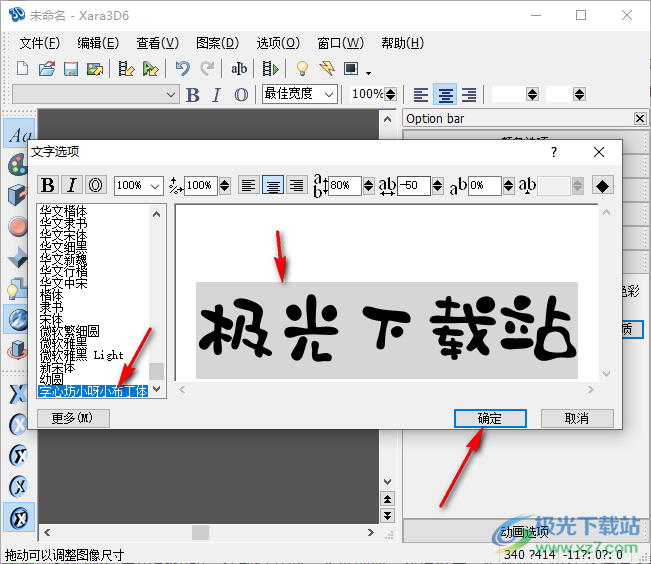Click the tracking -50 input field
The image size is (651, 564).
(x=414, y=185)
